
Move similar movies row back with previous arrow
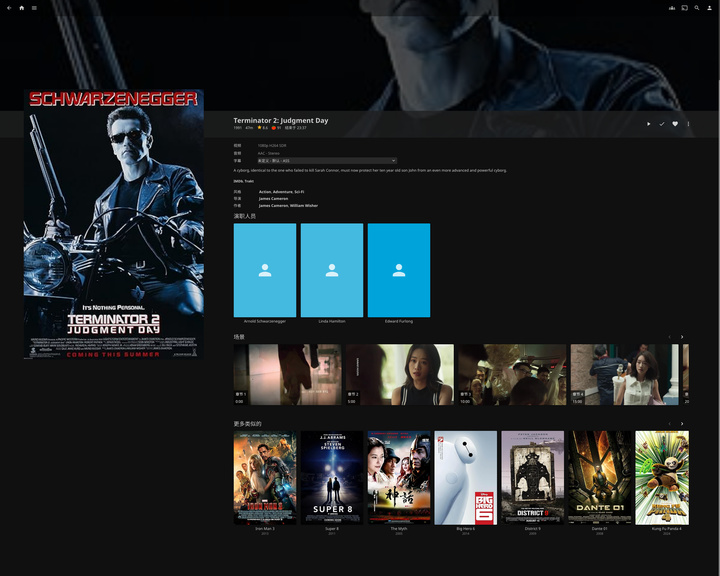coord(669,424)
